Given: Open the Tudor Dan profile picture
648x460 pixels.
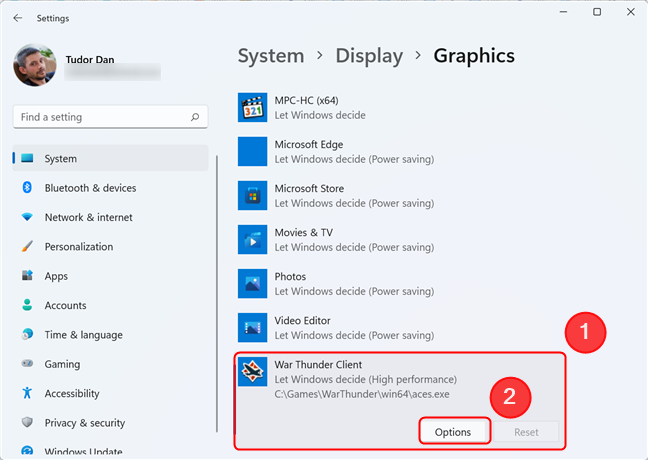Looking at the screenshot, I should coord(35,65).
